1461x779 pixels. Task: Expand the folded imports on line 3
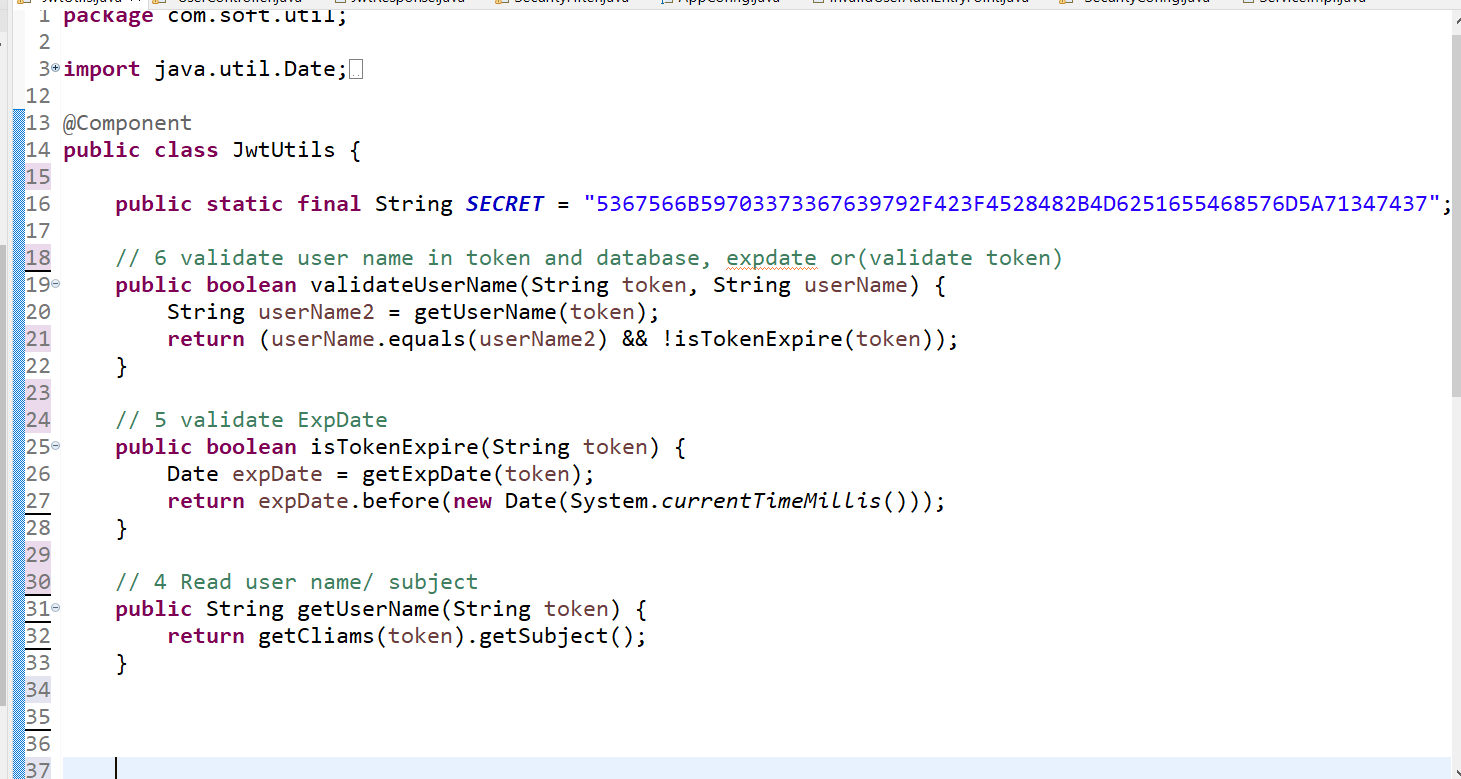(x=55, y=69)
